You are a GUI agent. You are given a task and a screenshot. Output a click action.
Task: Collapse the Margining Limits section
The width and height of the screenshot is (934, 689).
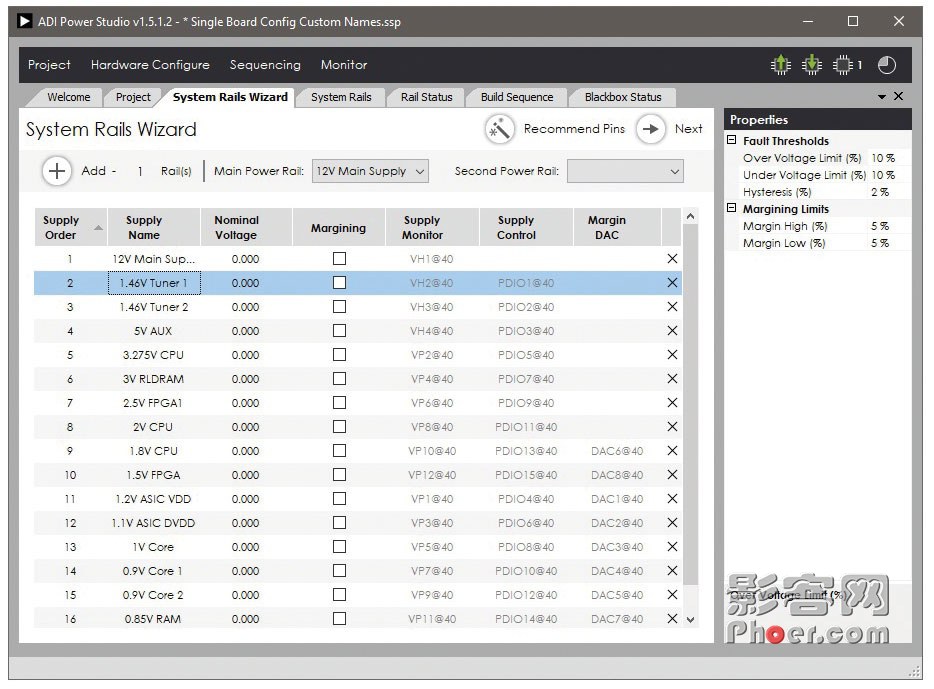[731, 208]
